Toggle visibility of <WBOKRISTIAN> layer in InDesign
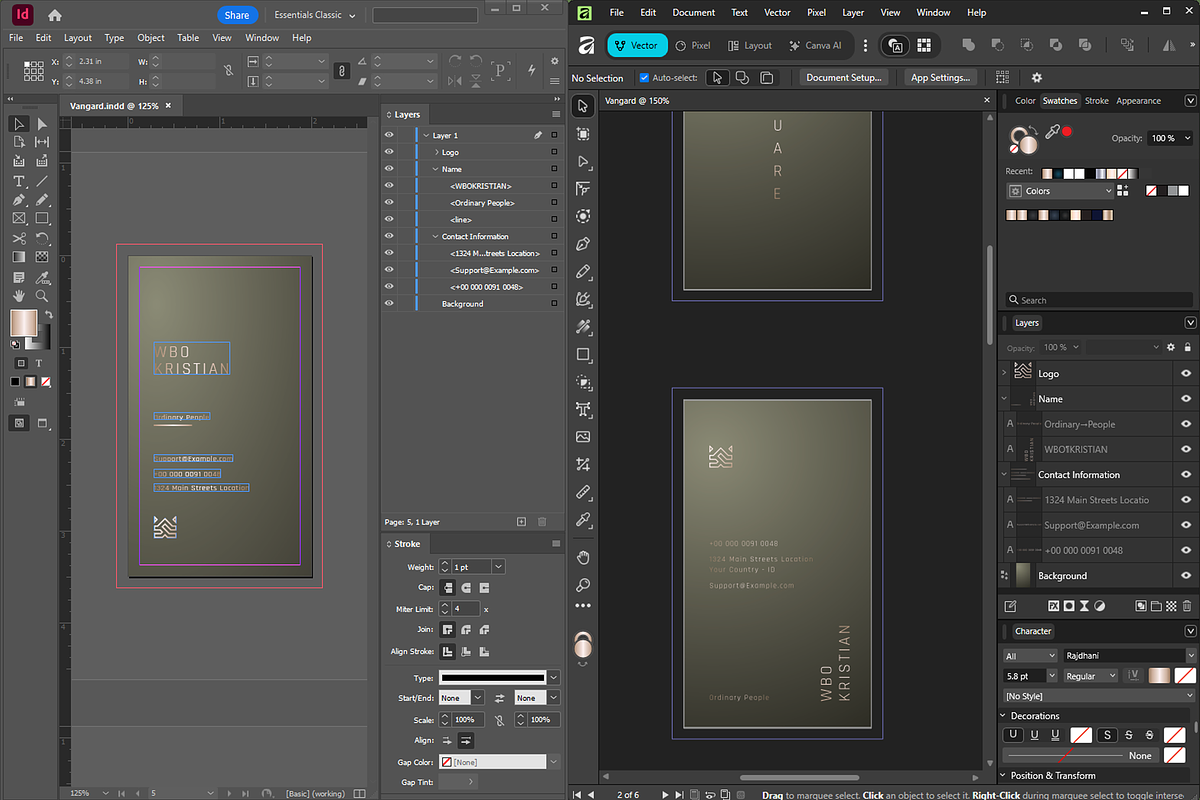This screenshot has height=800, width=1200. point(389,186)
